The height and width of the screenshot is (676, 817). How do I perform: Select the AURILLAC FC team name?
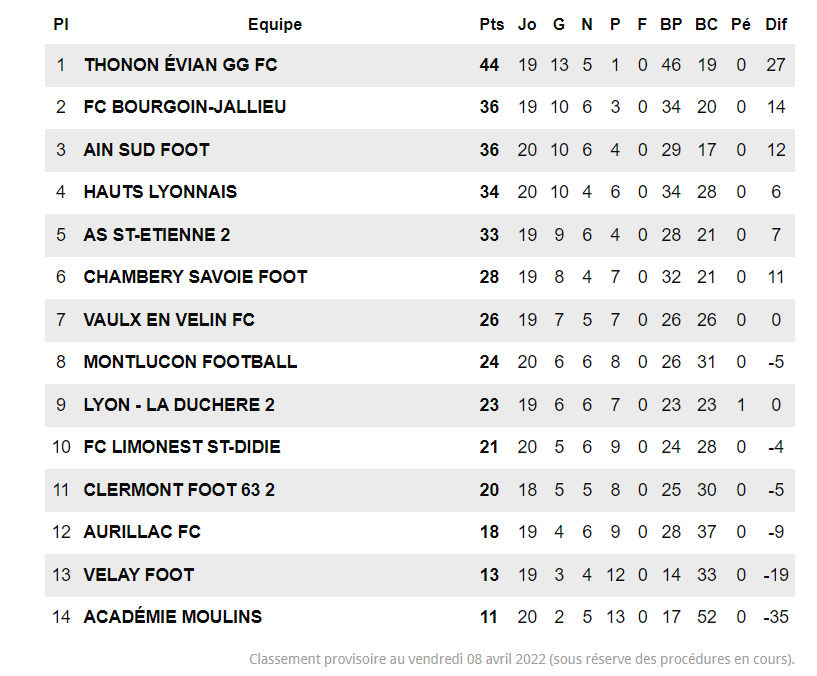142,532
